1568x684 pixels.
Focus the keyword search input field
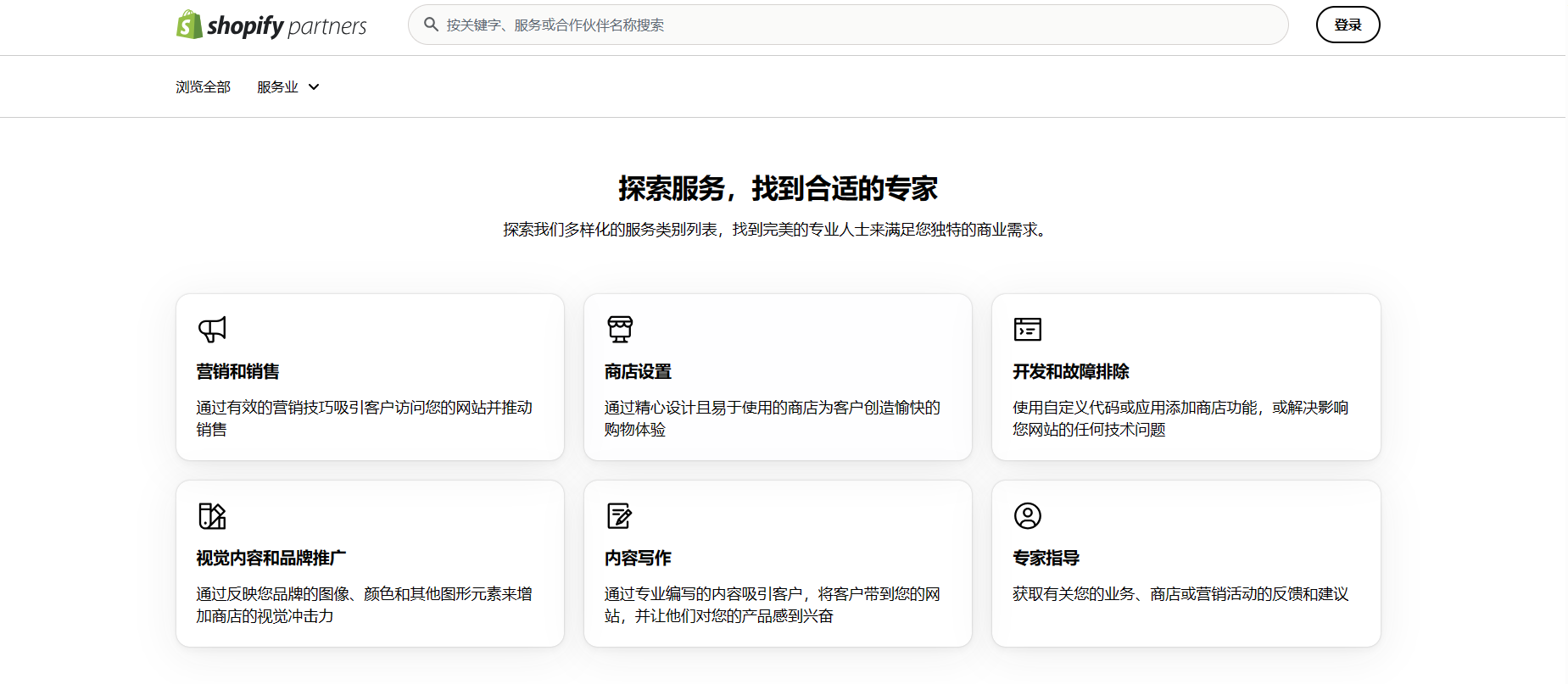point(848,25)
